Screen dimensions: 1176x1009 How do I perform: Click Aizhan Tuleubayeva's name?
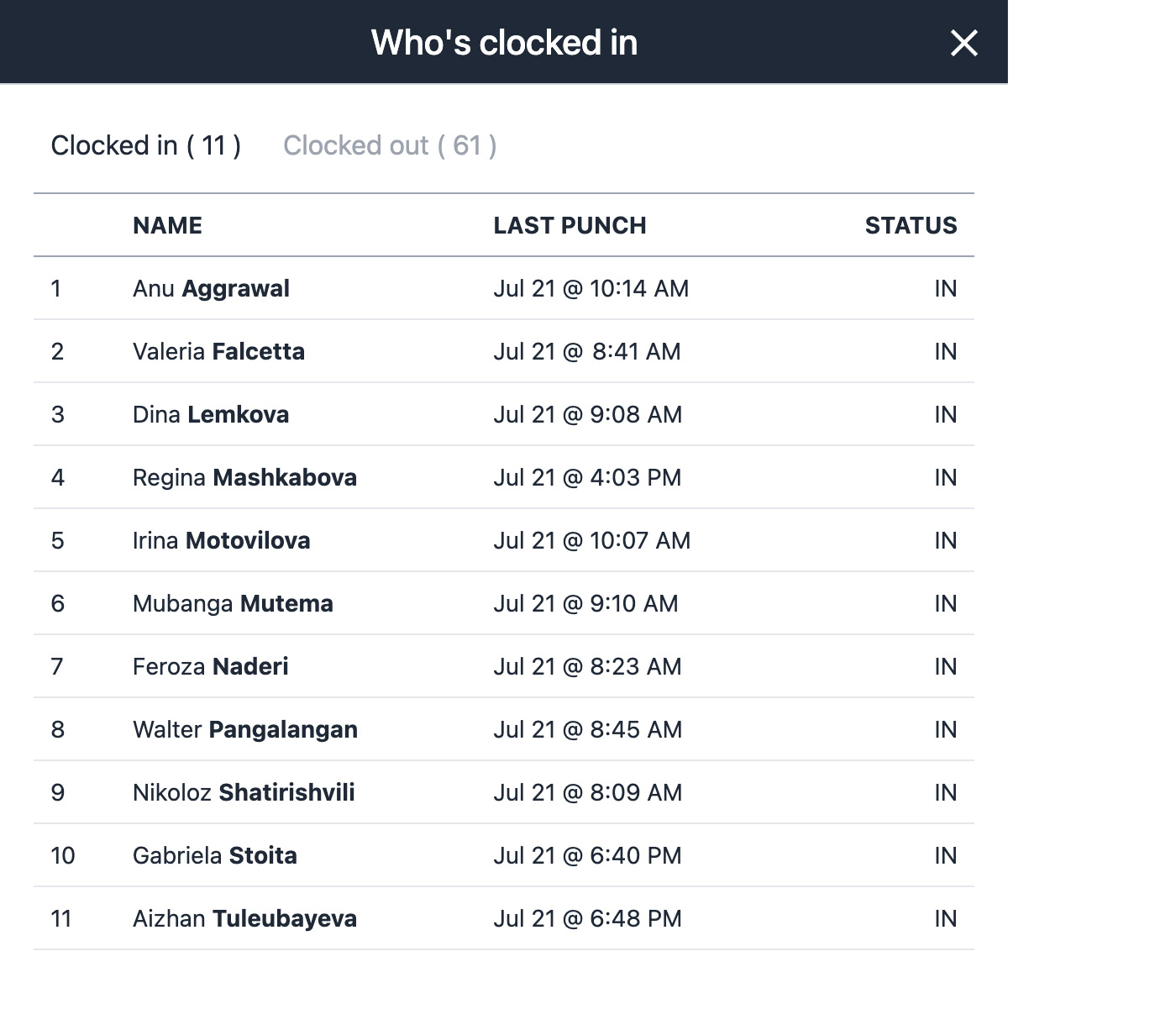(244, 918)
